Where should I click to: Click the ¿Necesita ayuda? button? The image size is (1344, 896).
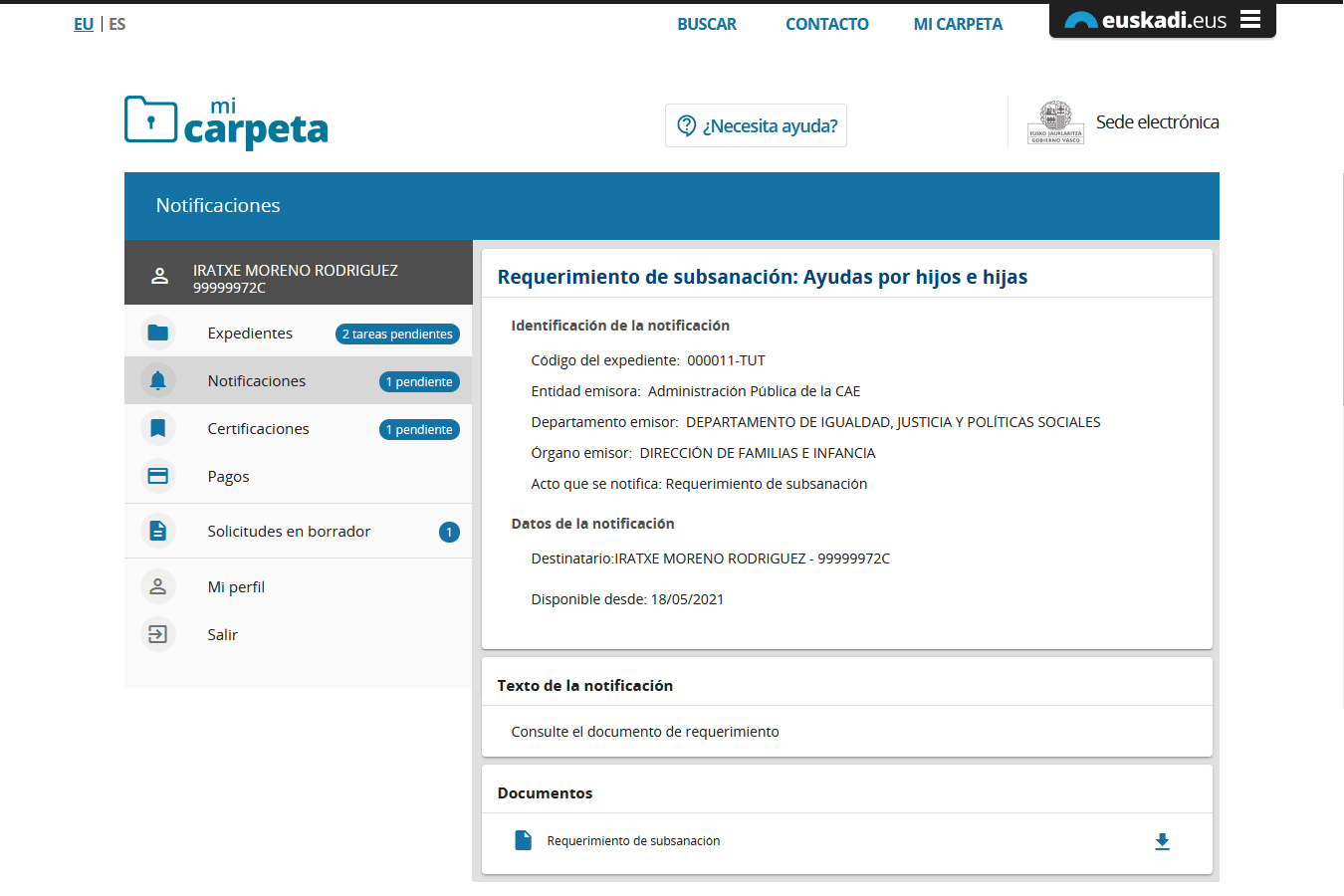coord(756,125)
